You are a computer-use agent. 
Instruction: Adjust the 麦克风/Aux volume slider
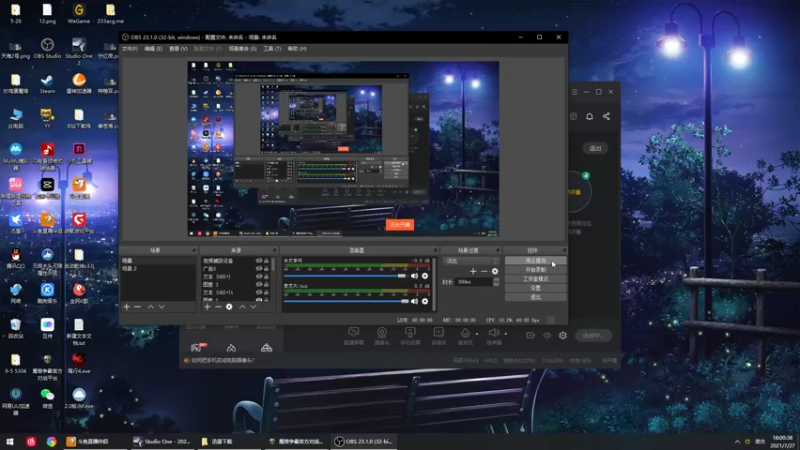coord(346,301)
